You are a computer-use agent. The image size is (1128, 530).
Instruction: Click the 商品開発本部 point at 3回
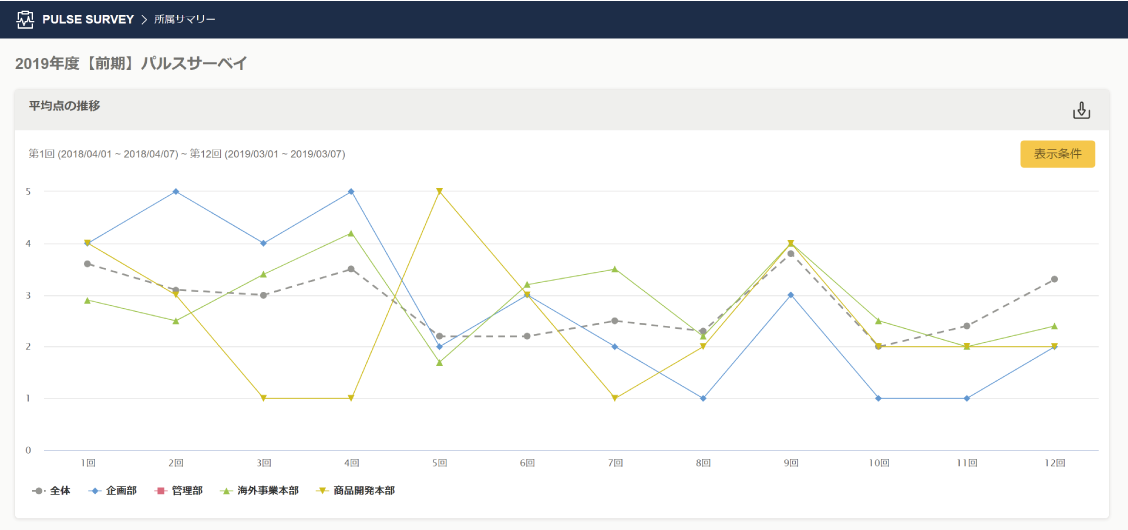click(x=264, y=398)
